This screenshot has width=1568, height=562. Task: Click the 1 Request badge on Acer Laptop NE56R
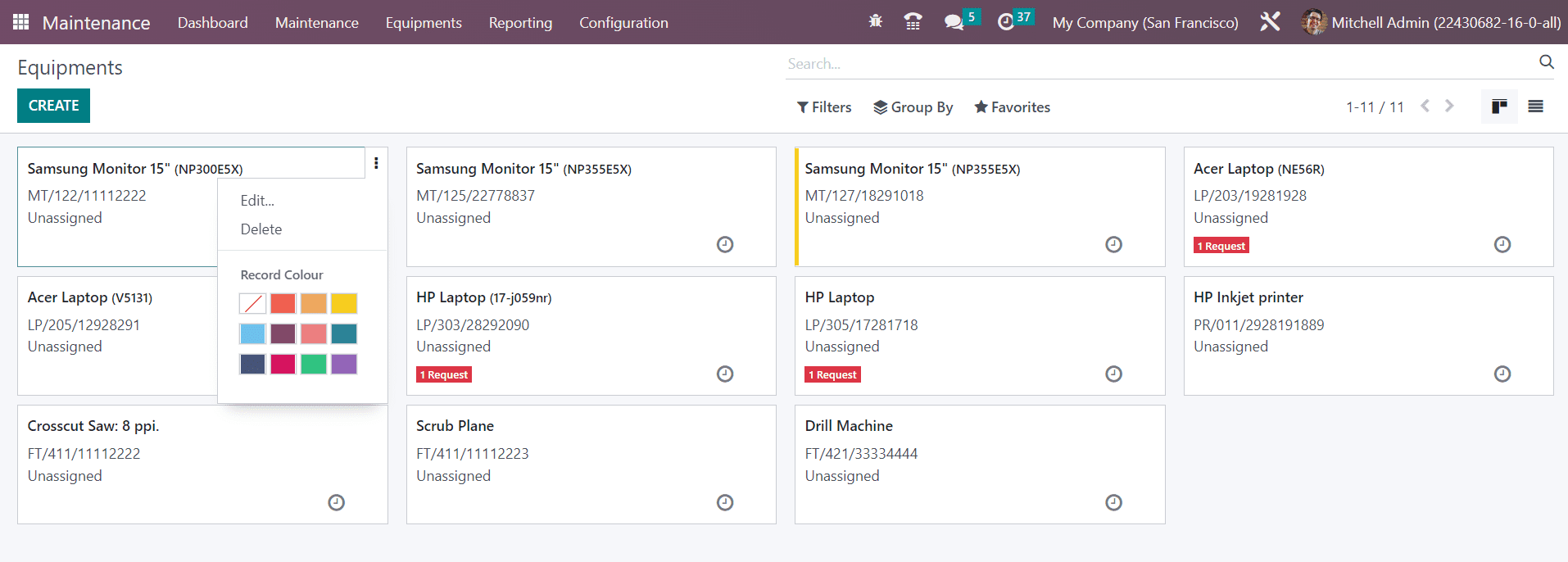(x=1221, y=246)
